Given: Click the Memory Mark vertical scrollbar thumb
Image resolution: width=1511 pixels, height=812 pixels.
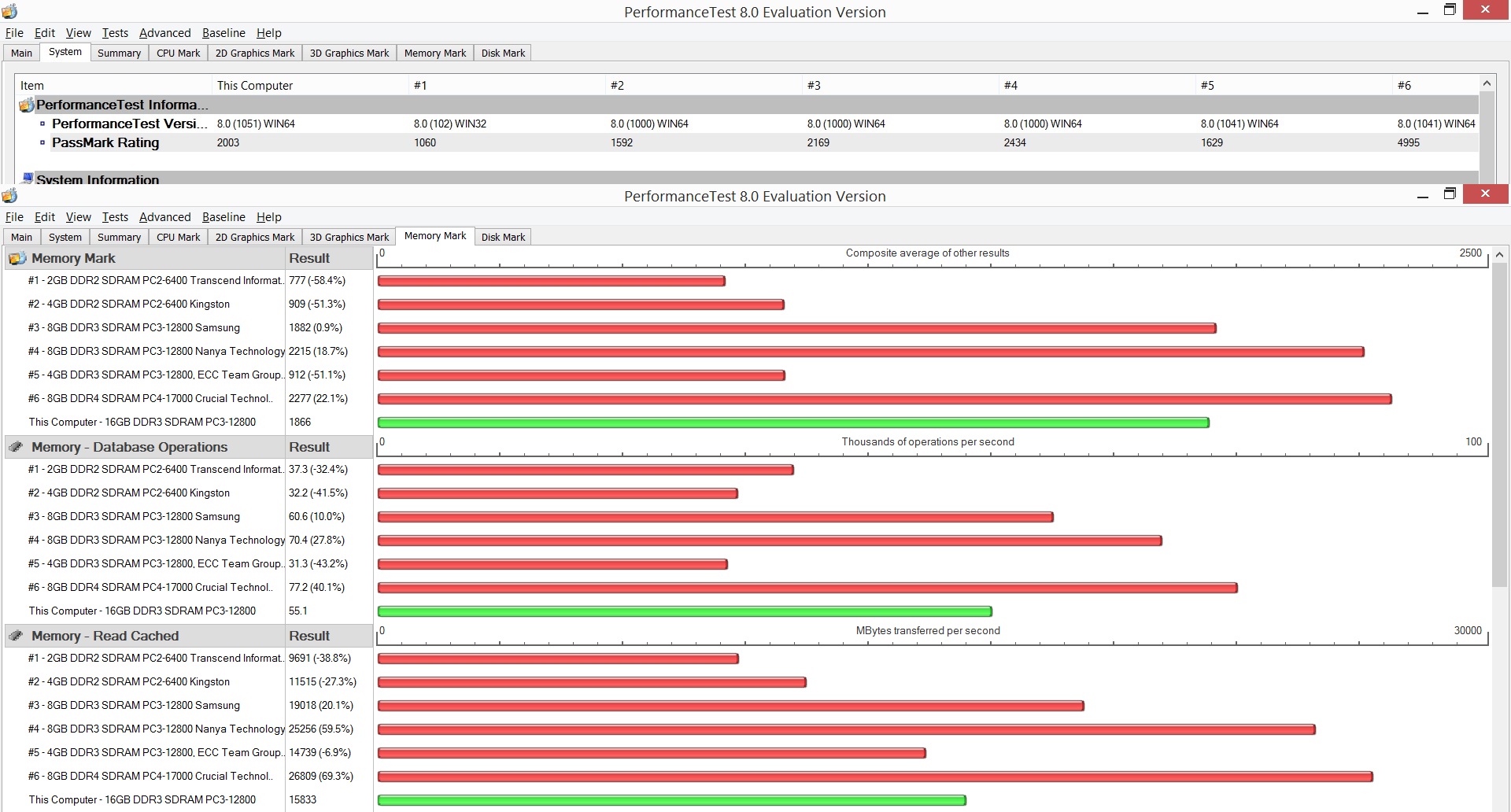Looking at the screenshot, I should click(x=1500, y=425).
